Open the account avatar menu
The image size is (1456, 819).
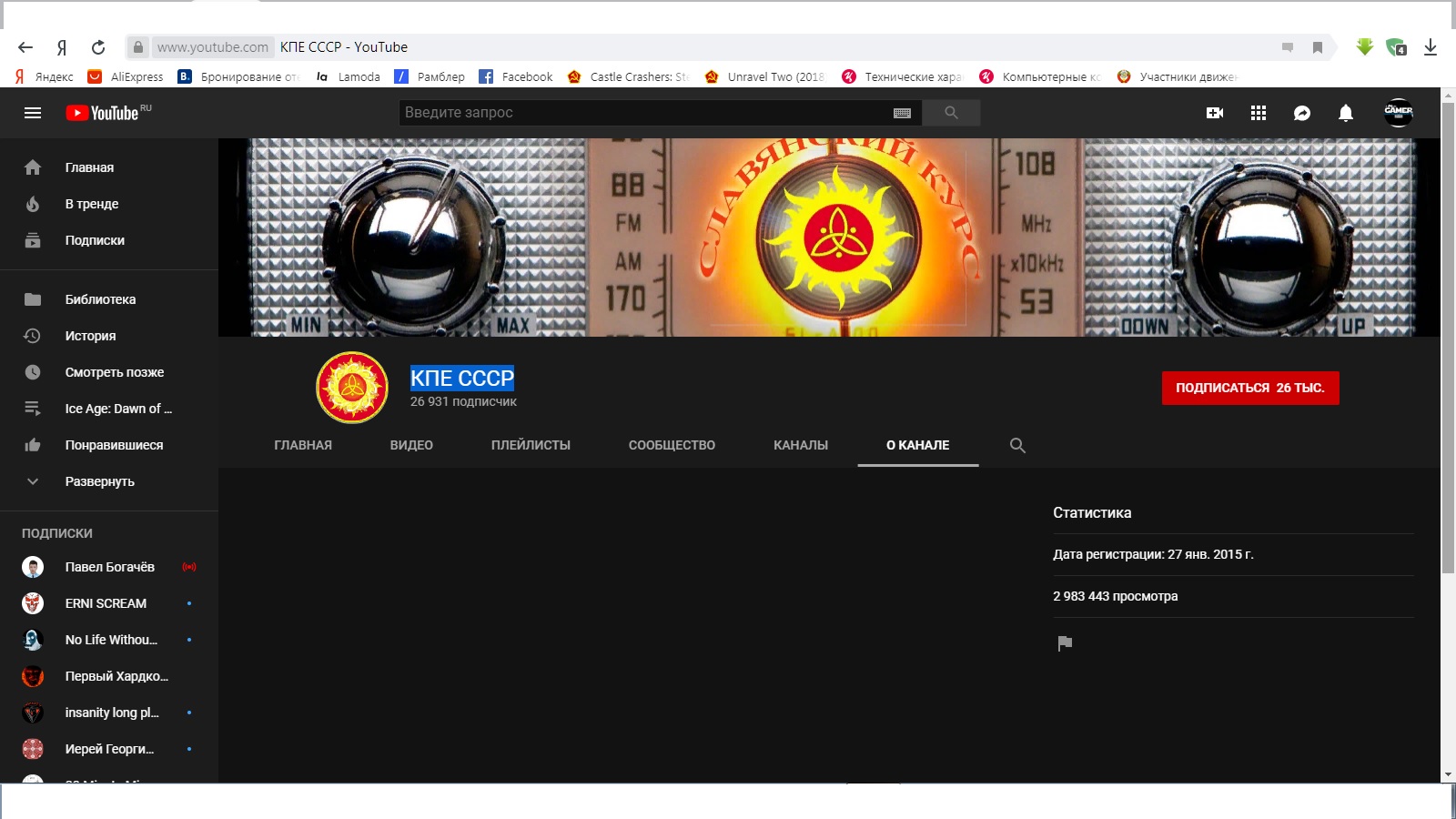click(x=1399, y=112)
